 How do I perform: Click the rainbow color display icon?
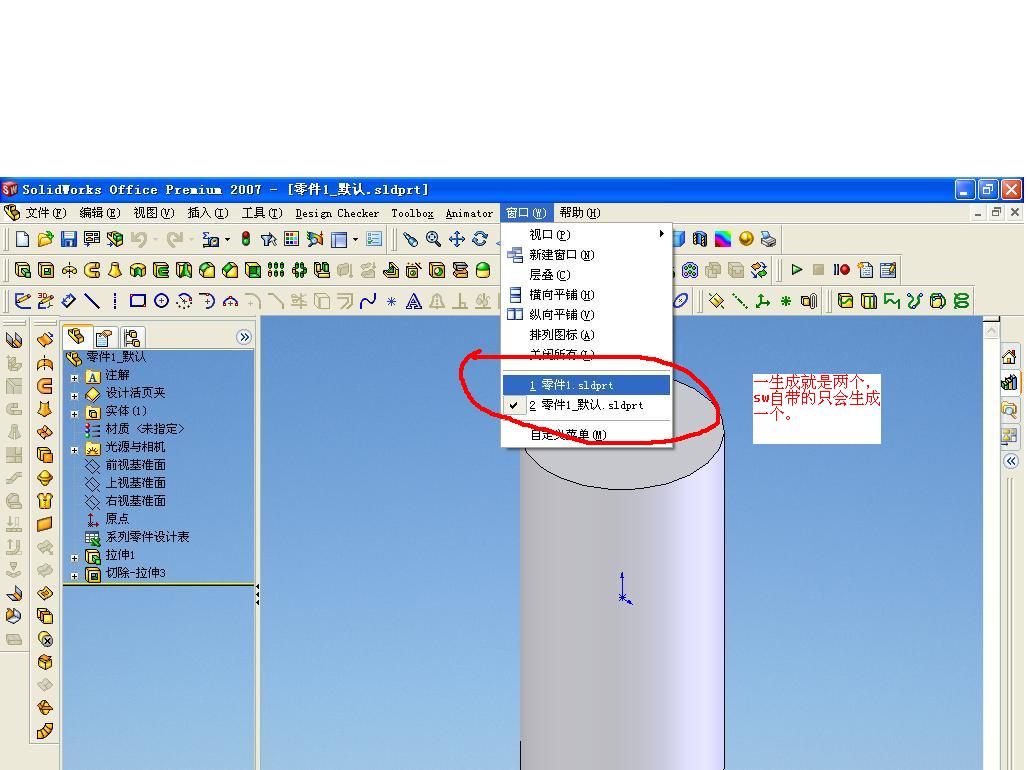(722, 239)
